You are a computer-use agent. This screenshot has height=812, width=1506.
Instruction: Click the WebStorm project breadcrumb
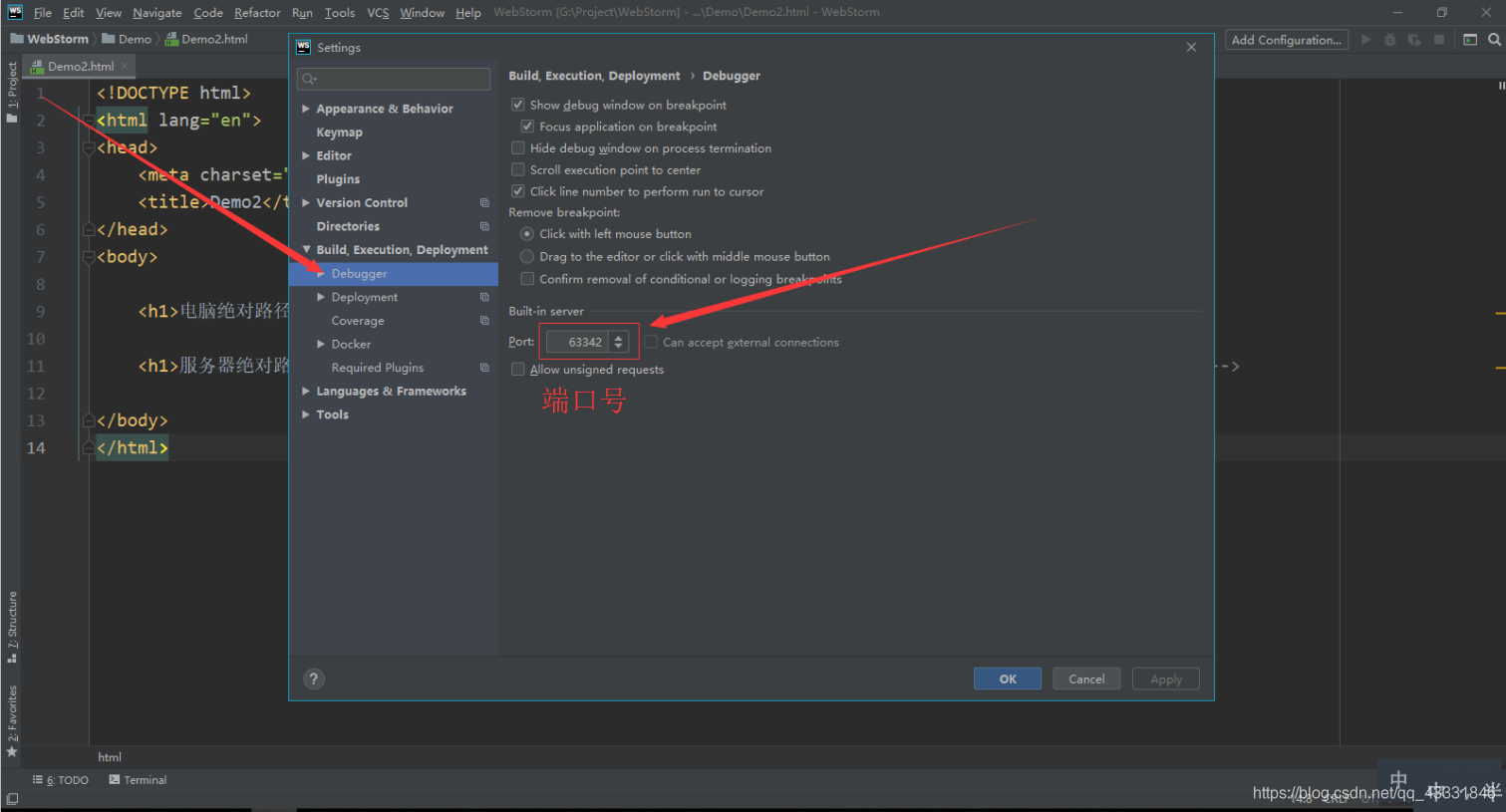click(x=50, y=39)
